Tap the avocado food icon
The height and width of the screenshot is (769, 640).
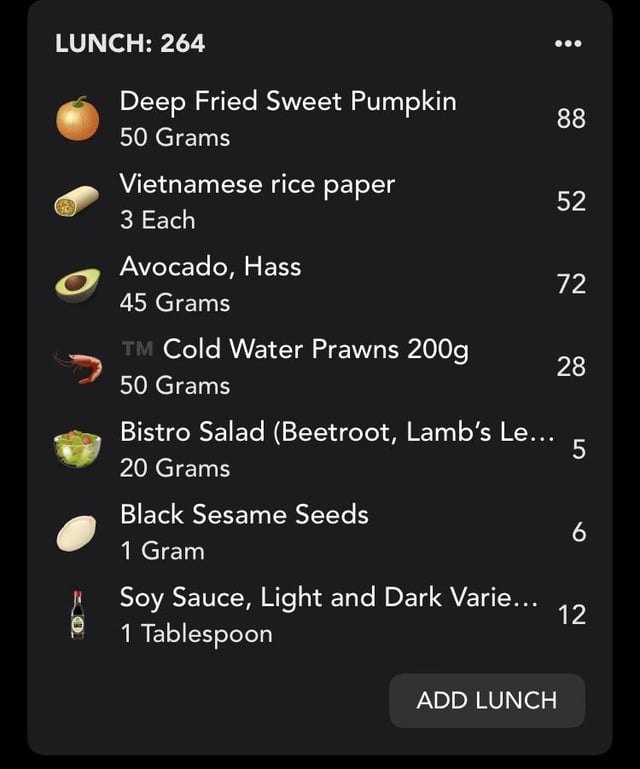pyautogui.click(x=77, y=284)
